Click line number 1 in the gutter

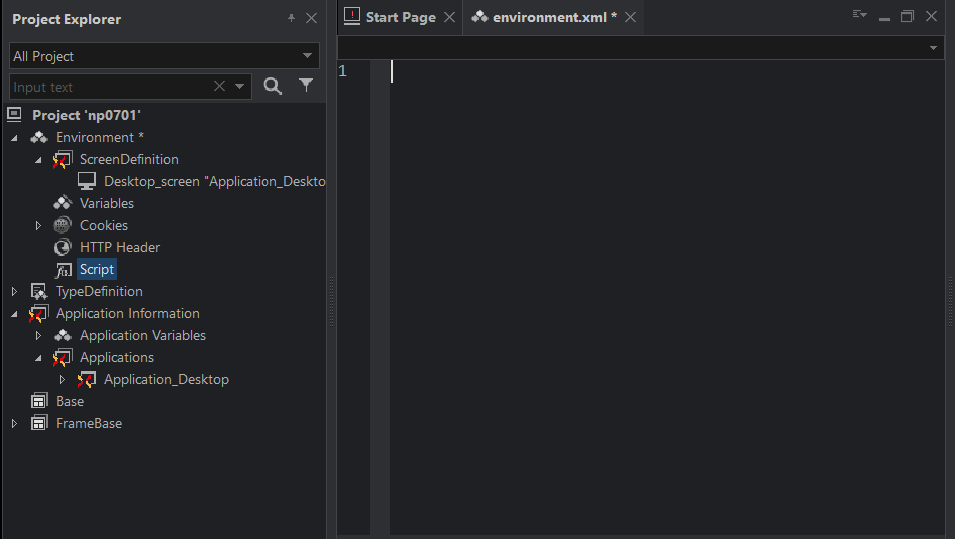tap(343, 71)
